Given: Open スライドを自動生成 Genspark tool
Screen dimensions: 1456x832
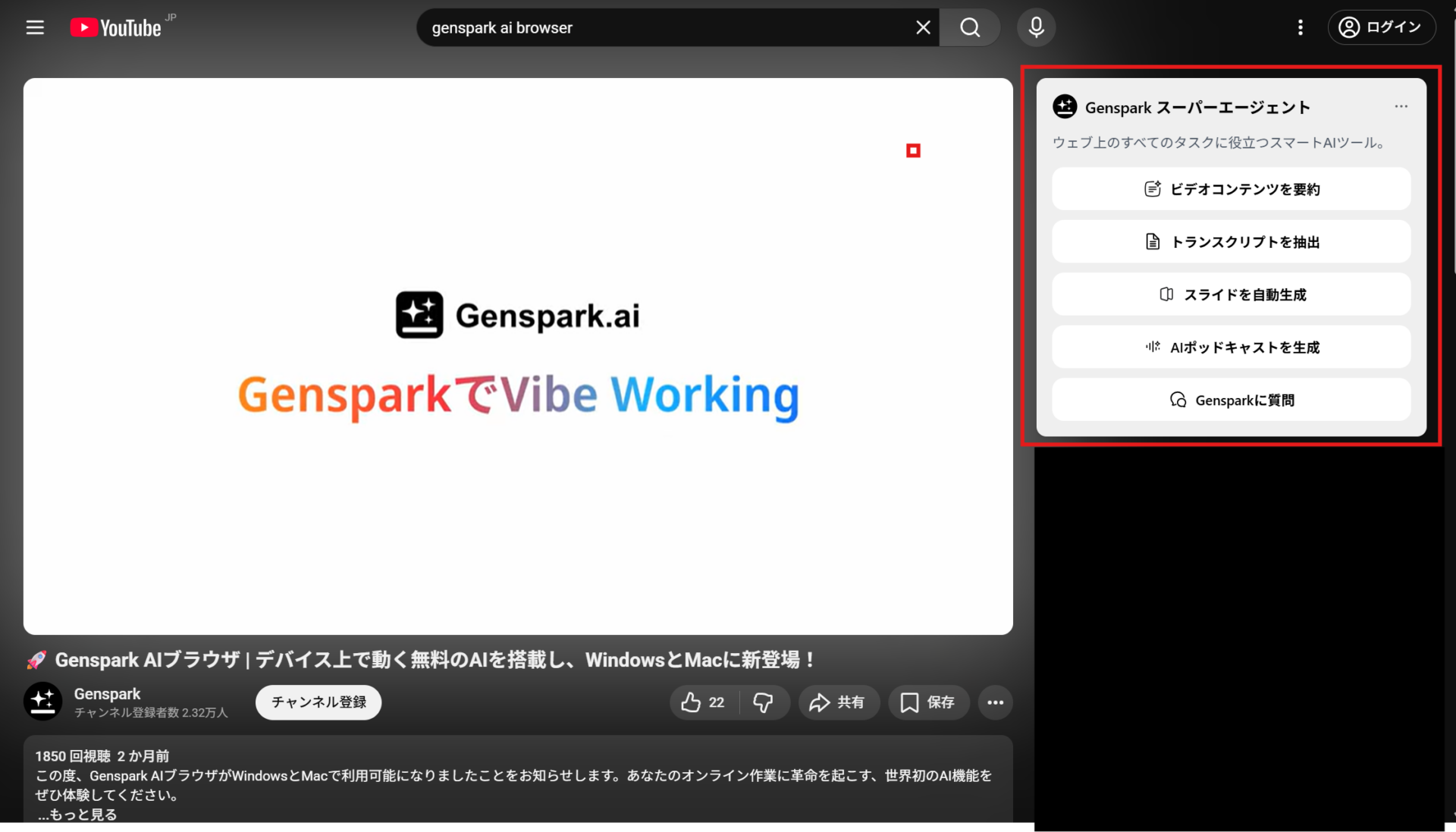Looking at the screenshot, I should (x=1230, y=294).
